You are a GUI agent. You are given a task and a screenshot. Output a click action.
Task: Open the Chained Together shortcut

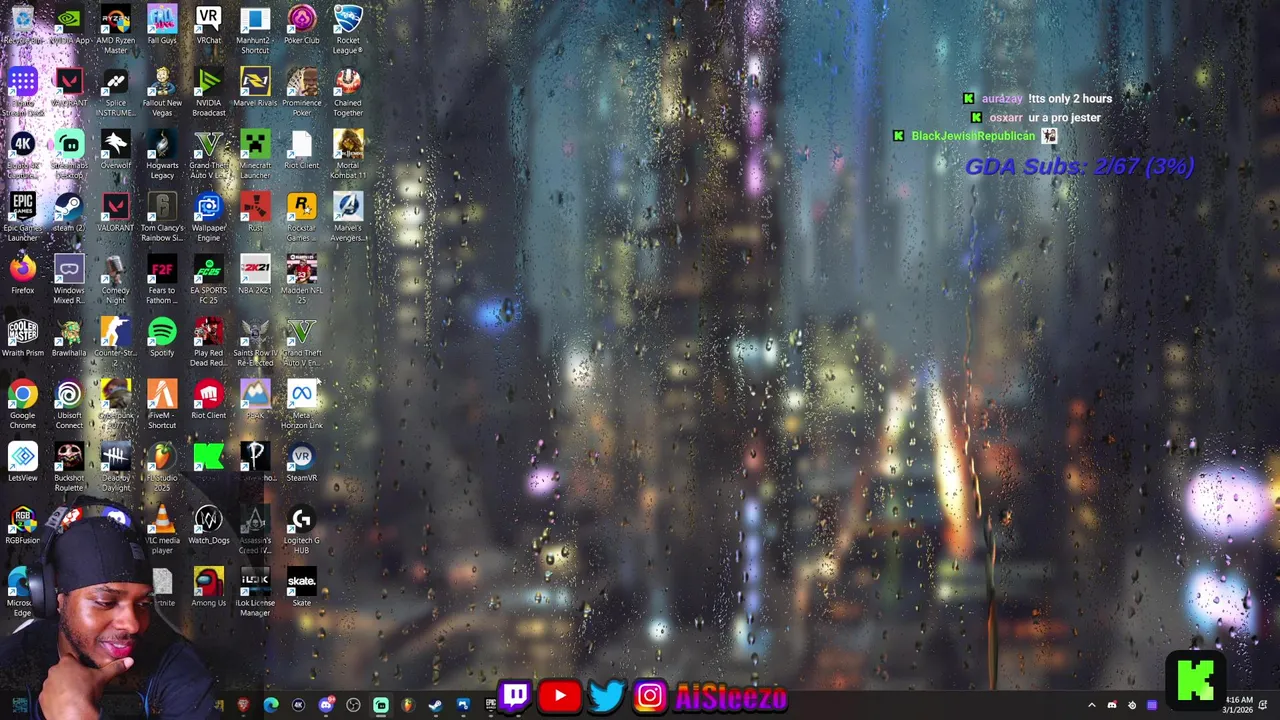click(348, 92)
